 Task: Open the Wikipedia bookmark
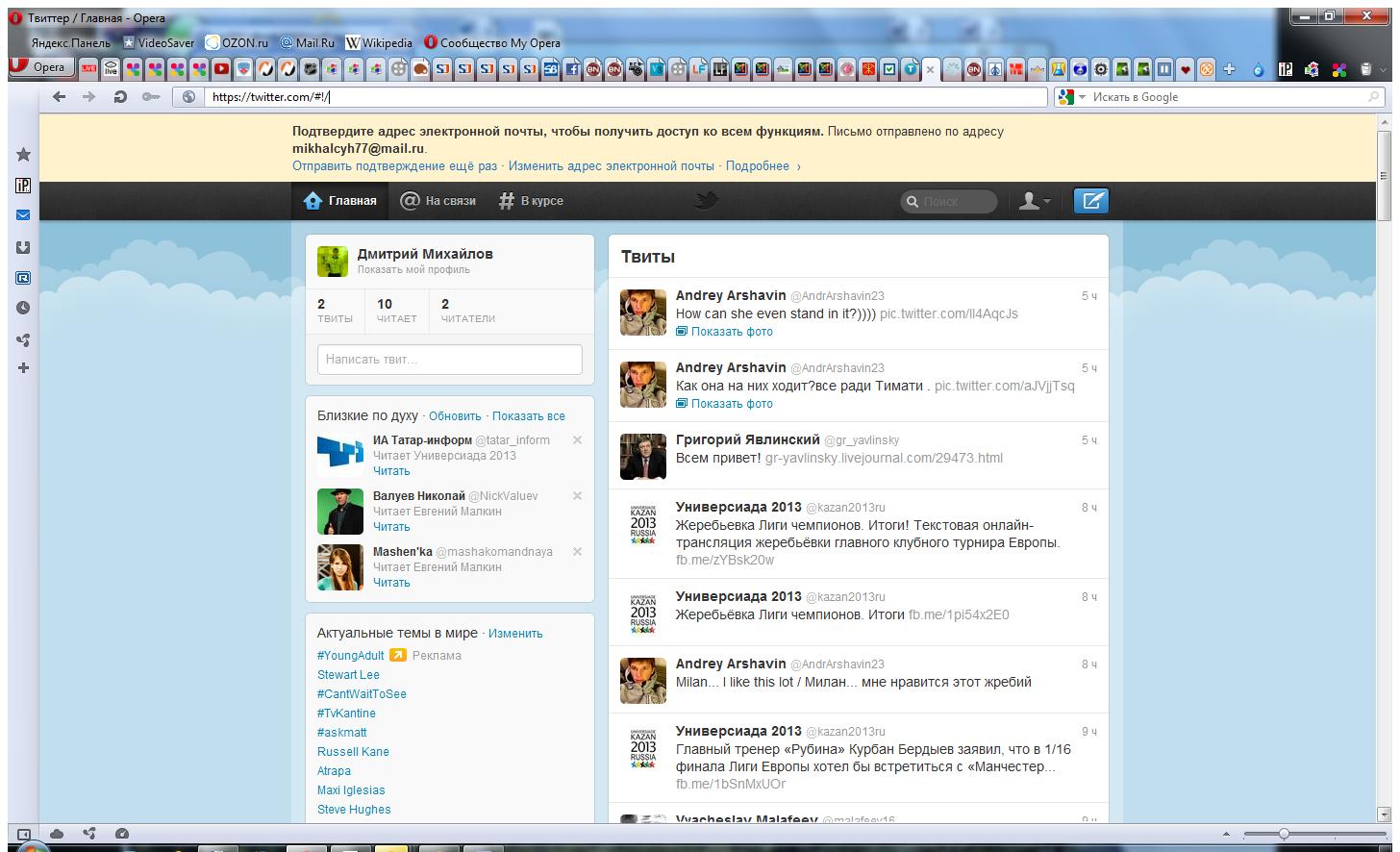pyautogui.click(x=379, y=42)
